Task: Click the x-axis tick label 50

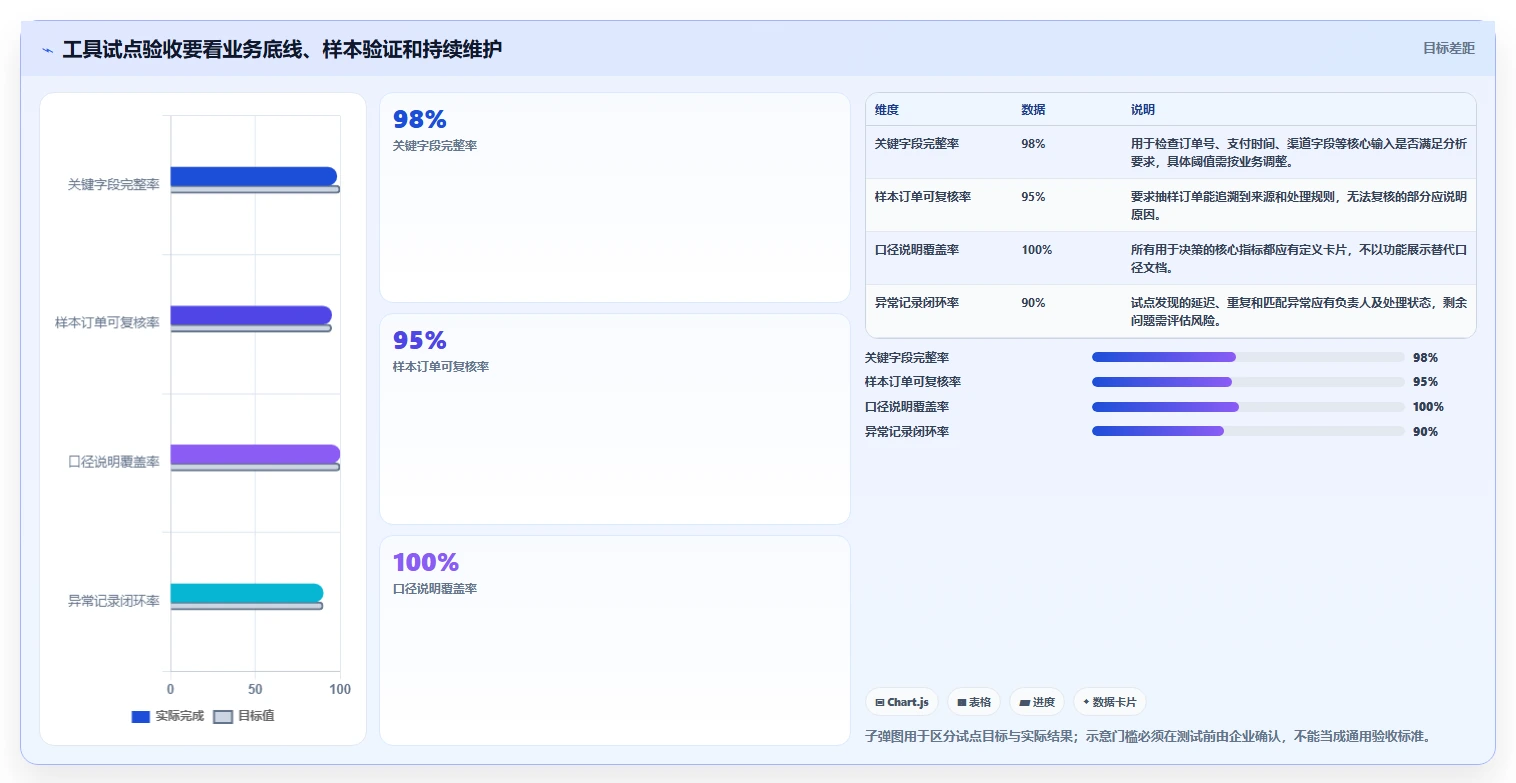Action: tap(255, 690)
